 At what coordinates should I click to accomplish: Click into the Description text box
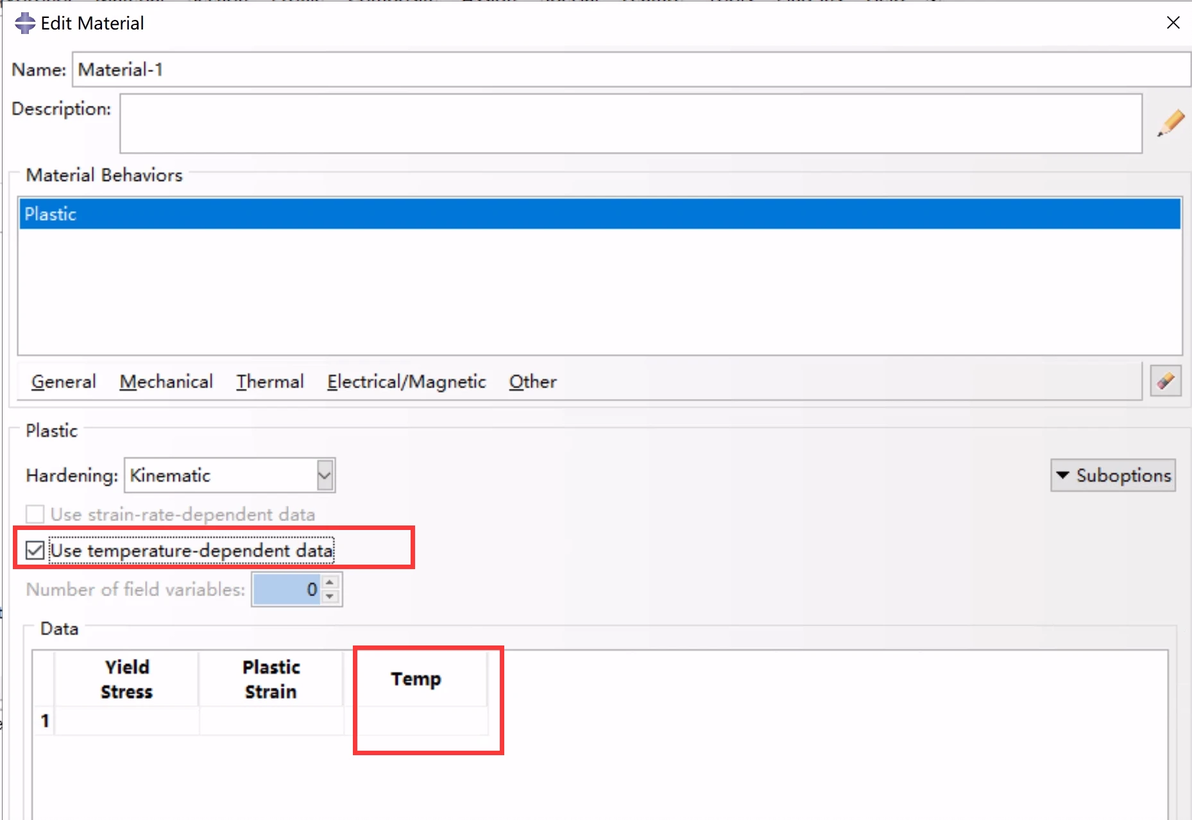[x=631, y=123]
